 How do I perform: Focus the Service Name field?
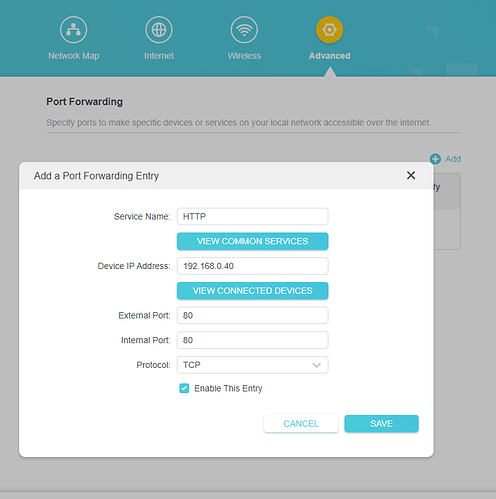[x=252, y=217]
